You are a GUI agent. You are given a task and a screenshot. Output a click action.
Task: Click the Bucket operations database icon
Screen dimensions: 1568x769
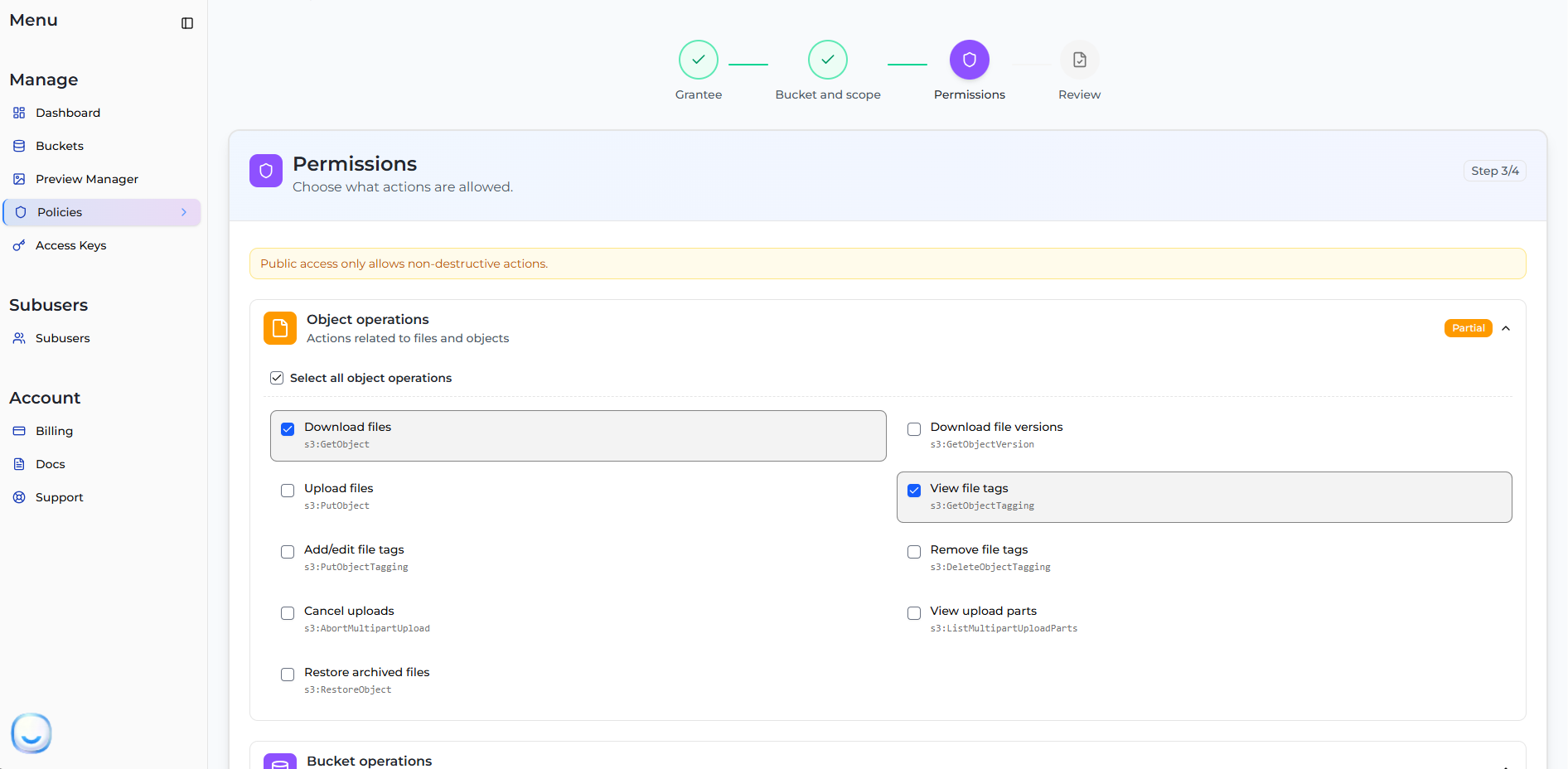(x=280, y=762)
